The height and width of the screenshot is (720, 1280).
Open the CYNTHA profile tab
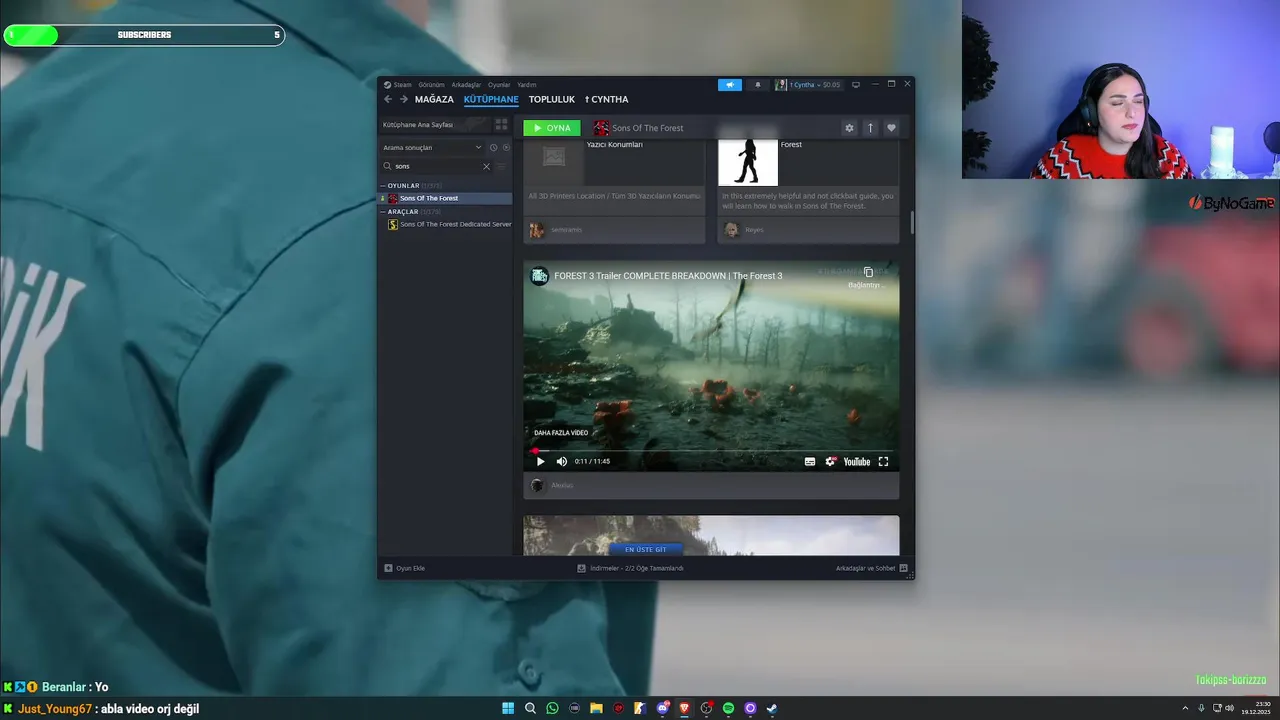click(x=607, y=99)
